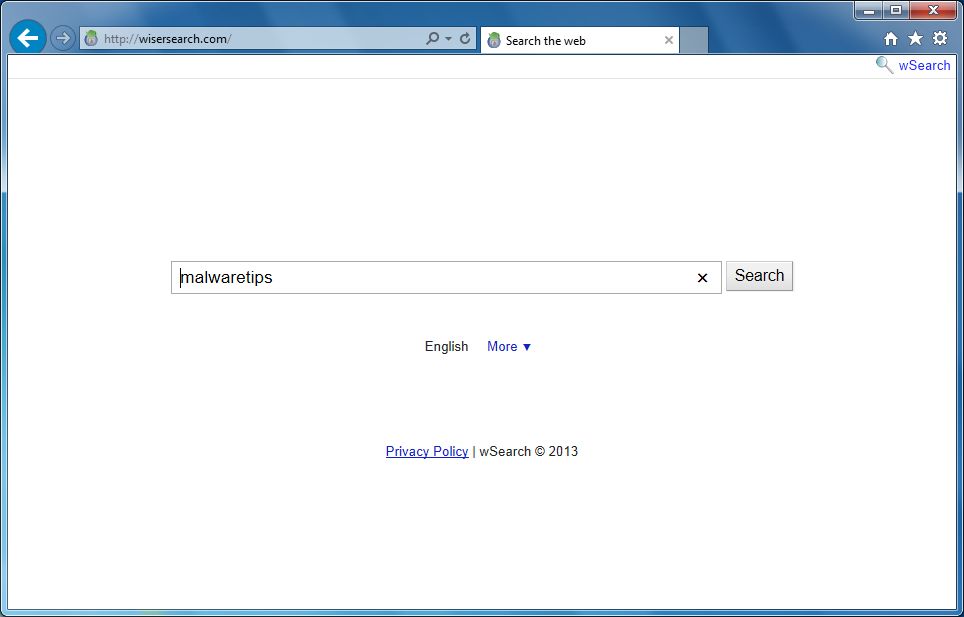The width and height of the screenshot is (964, 617).
Task: Click the wSearch magnifier logo
Action: pyautogui.click(x=884, y=64)
